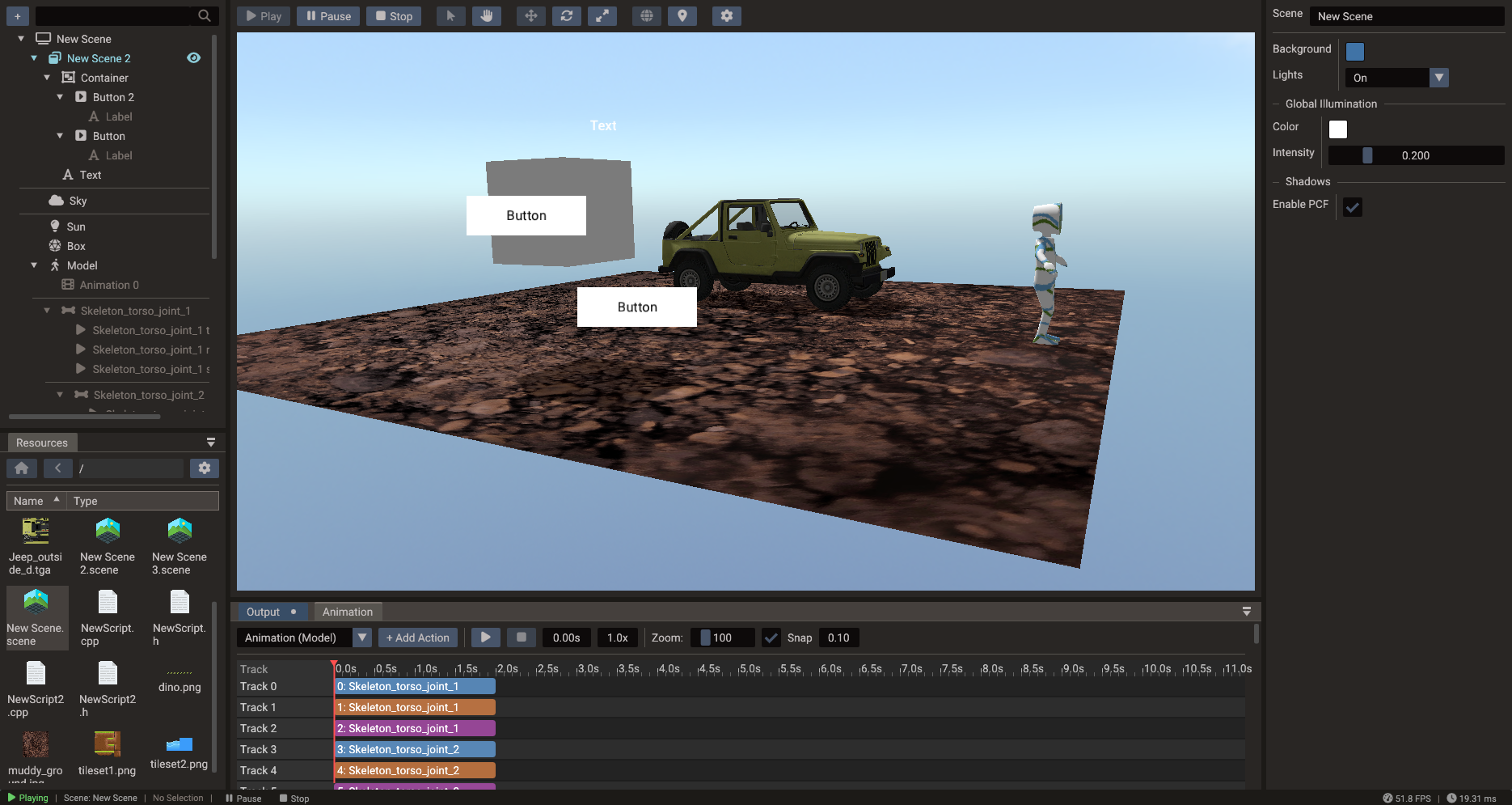Viewport: 1512px width, 805px height.
Task: Collapse the New Scene root node
Action: click(21, 38)
